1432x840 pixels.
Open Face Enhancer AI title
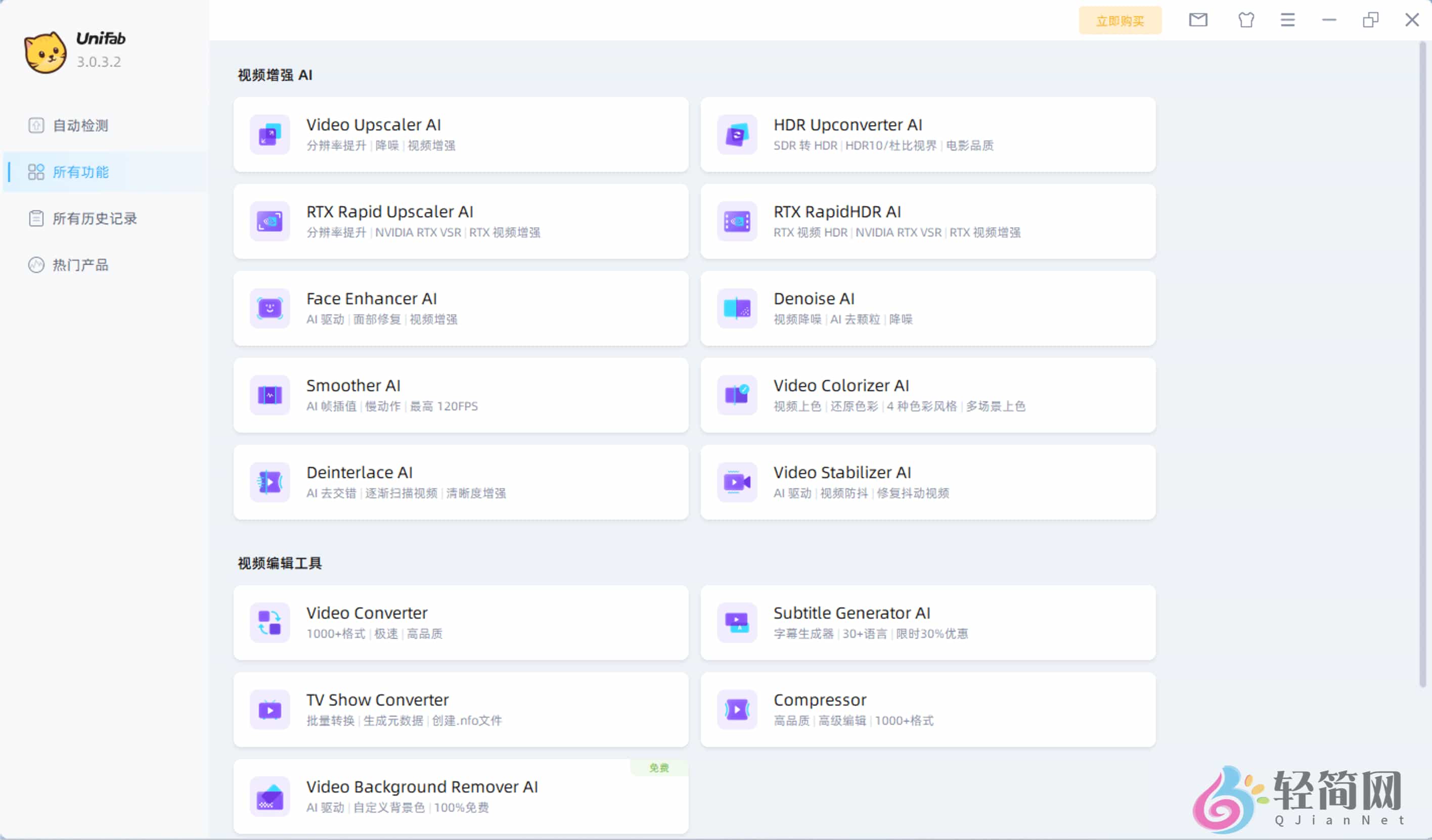tap(372, 298)
